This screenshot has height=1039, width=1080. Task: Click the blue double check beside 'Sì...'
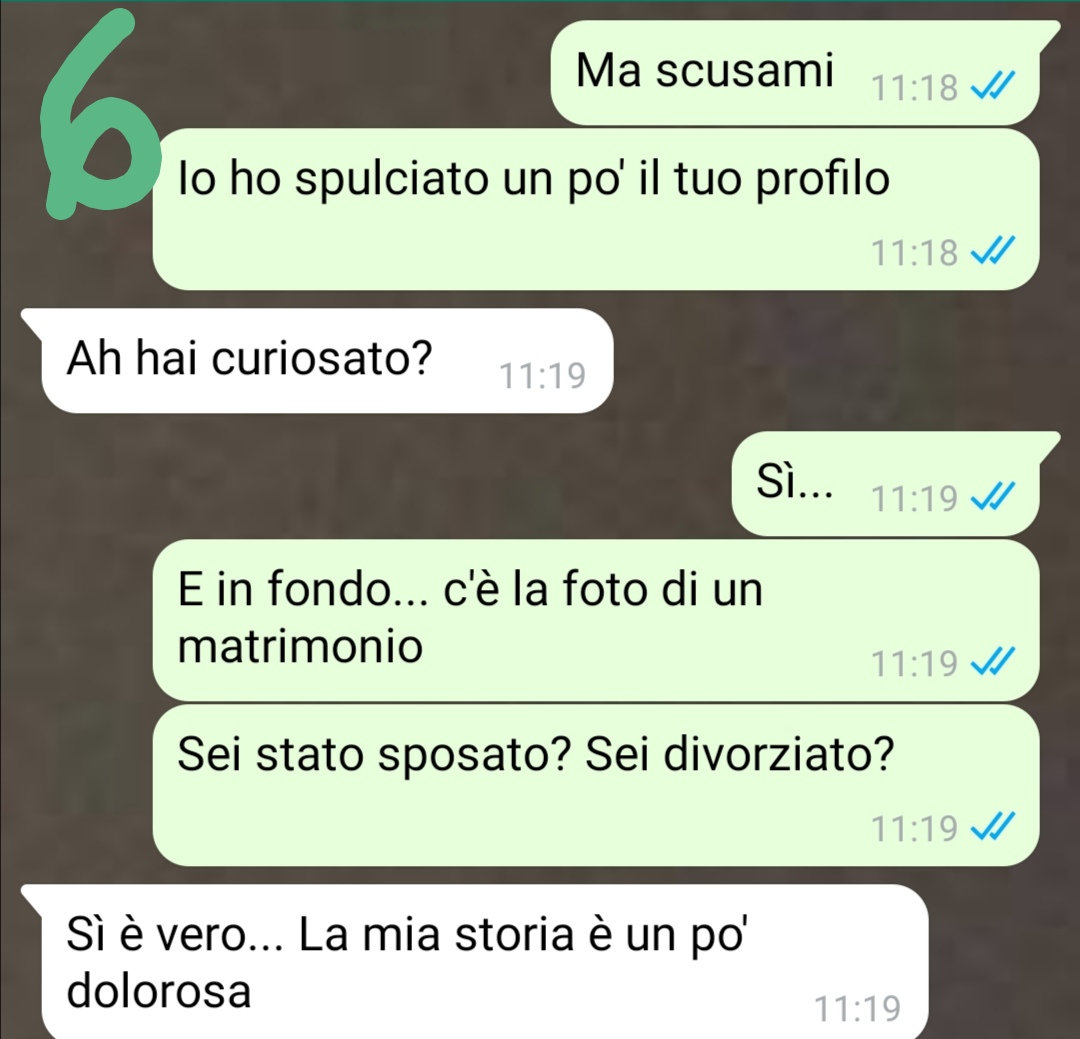click(x=992, y=497)
